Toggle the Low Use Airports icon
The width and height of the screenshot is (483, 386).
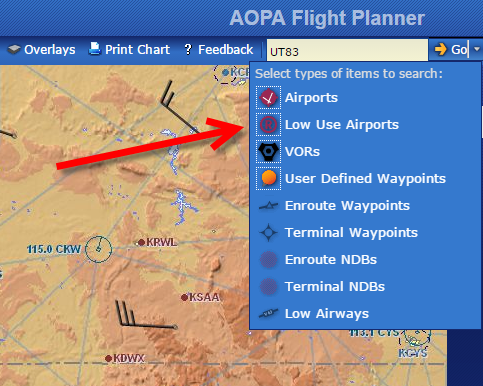coord(268,125)
